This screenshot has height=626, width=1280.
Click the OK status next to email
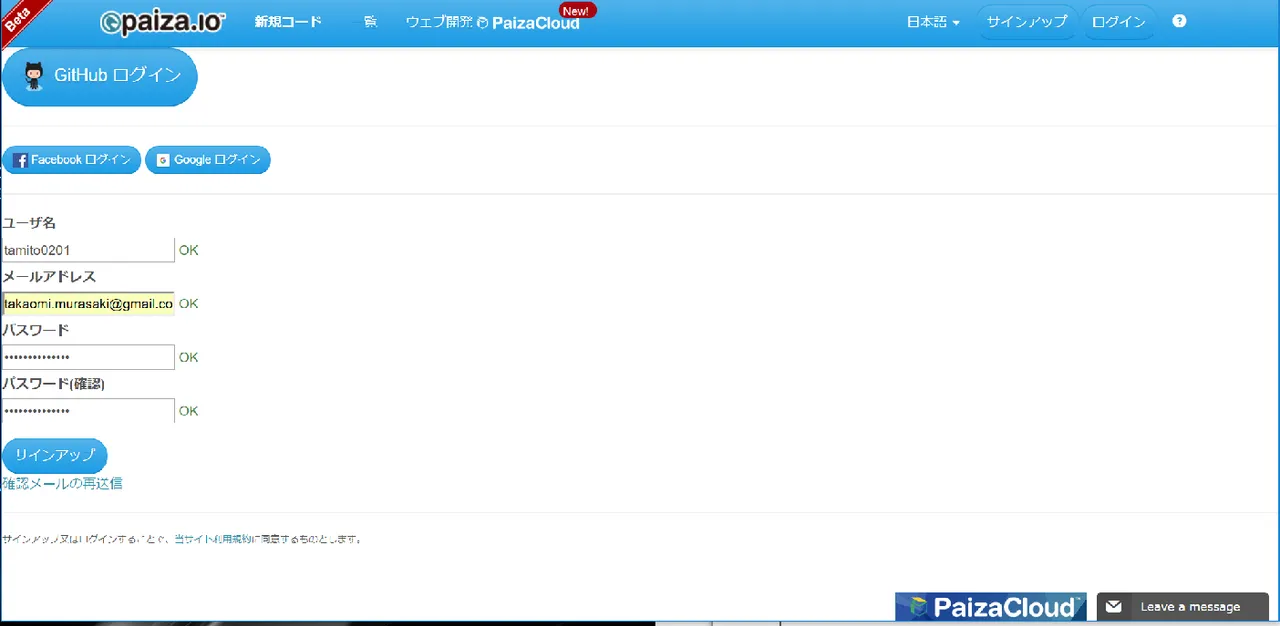click(x=188, y=304)
